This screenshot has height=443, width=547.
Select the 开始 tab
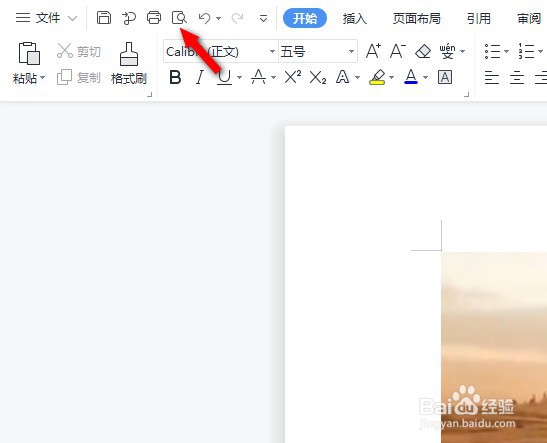coord(305,18)
